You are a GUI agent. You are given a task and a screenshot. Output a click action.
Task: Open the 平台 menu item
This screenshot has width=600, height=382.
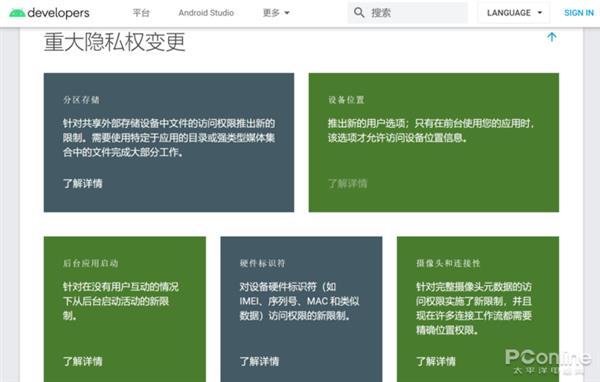click(x=141, y=13)
